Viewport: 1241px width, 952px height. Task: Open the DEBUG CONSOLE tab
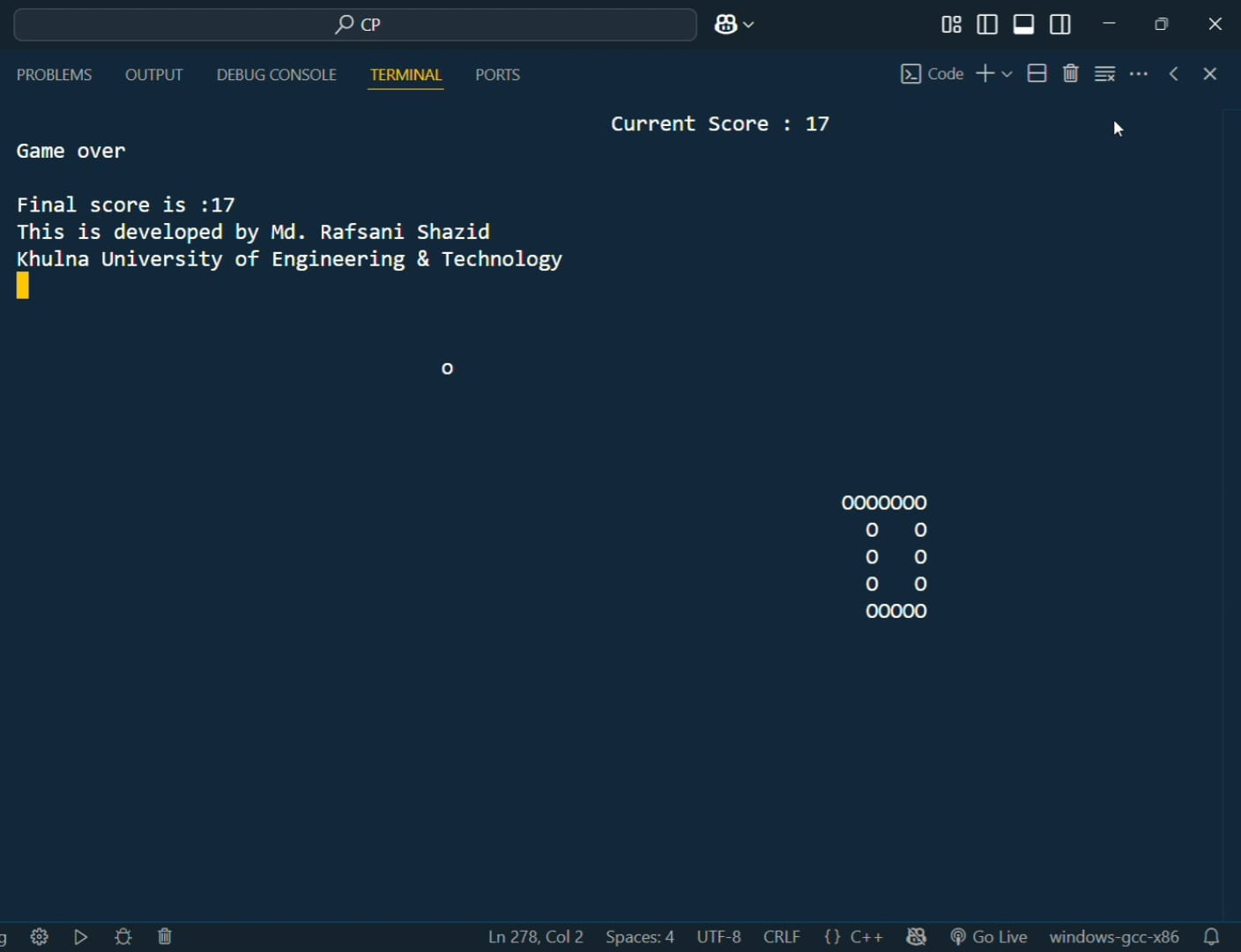pyautogui.click(x=277, y=75)
